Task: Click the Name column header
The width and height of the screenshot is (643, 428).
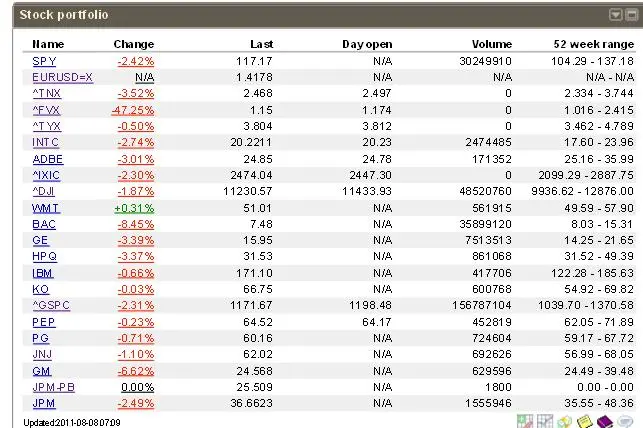Action: pos(48,44)
